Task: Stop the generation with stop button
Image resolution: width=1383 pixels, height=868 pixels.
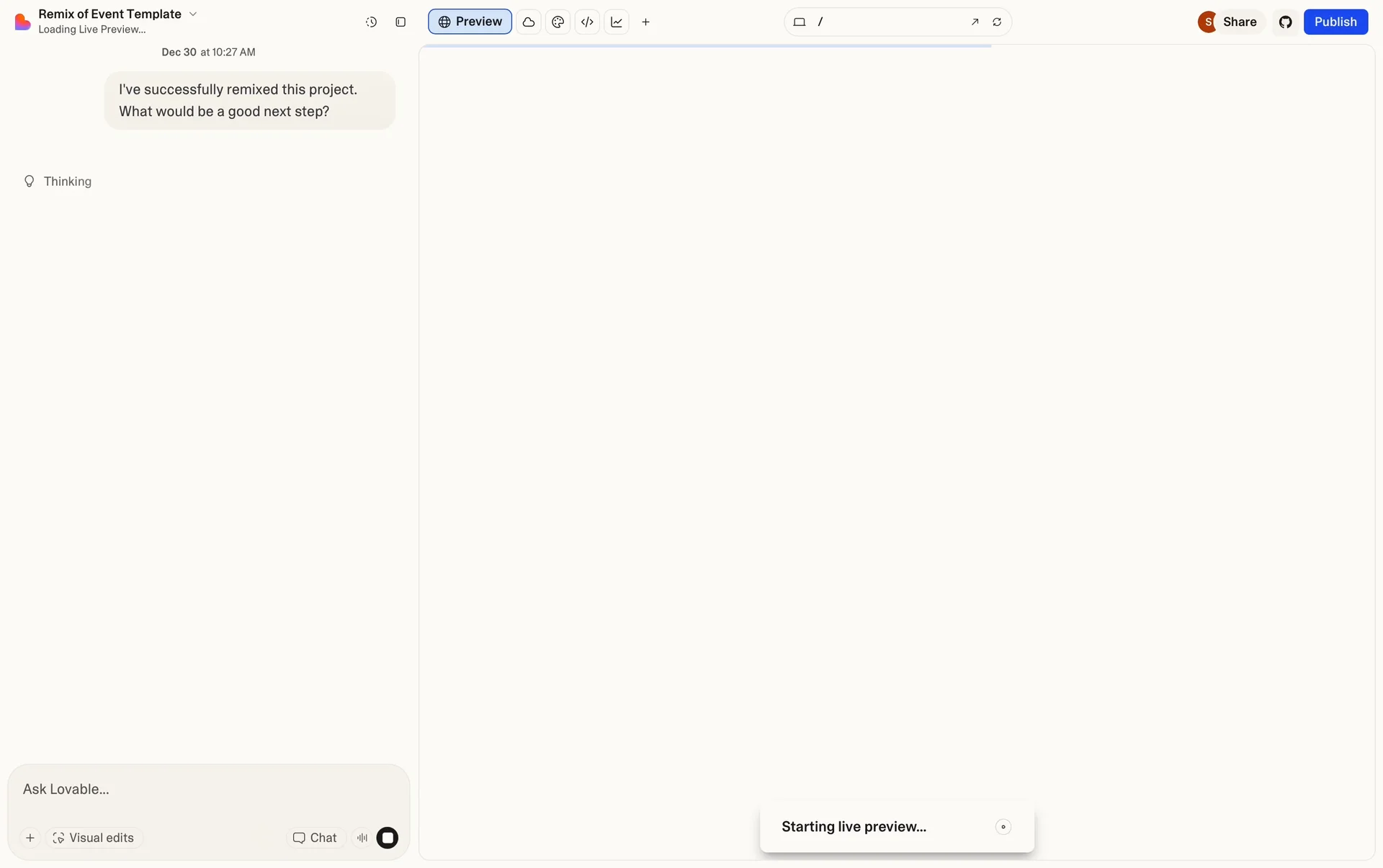Action: (388, 838)
